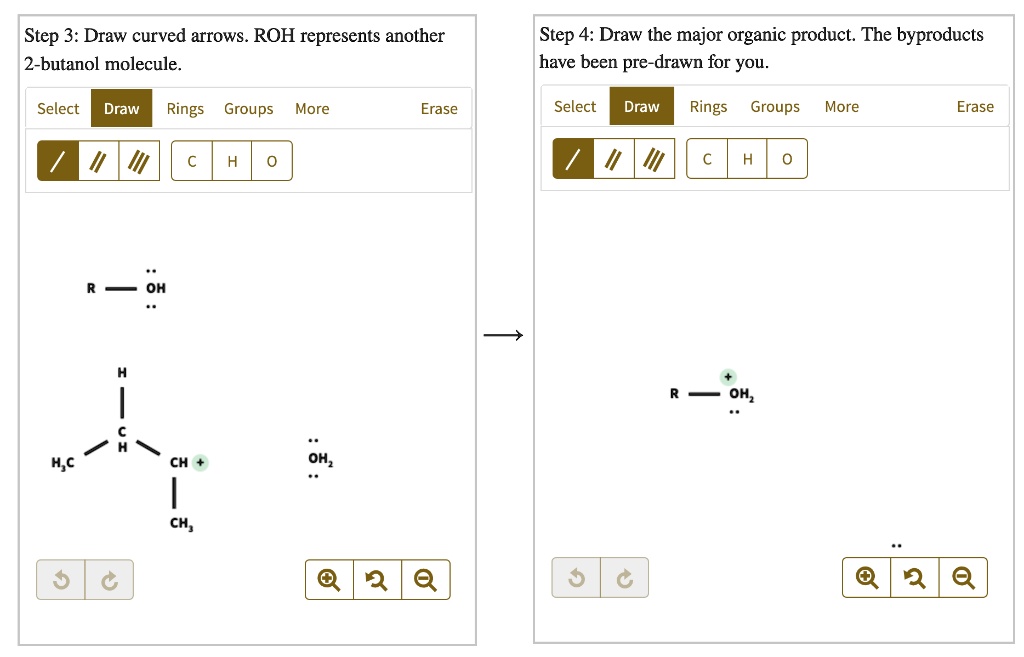Viewport: 1024px width, 657px height.
Task: Open the Groups menu in Step 4
Action: (775, 106)
